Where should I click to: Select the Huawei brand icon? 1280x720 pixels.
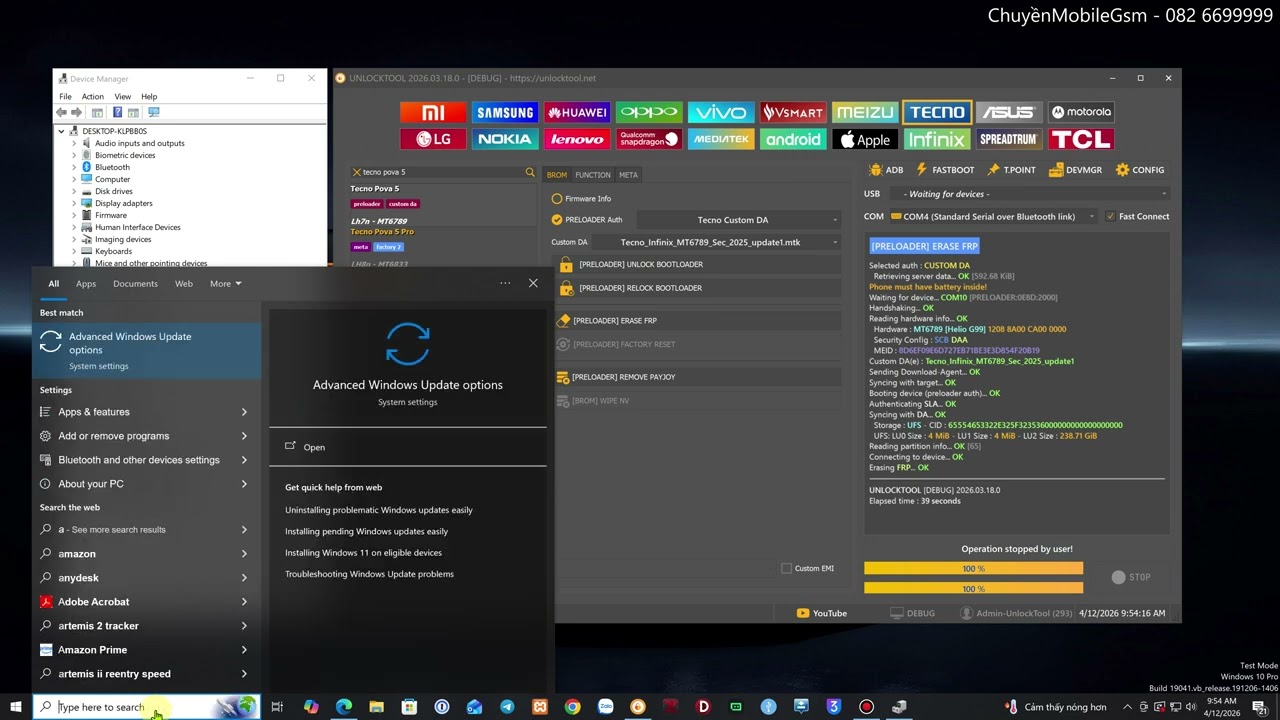pyautogui.click(x=577, y=112)
